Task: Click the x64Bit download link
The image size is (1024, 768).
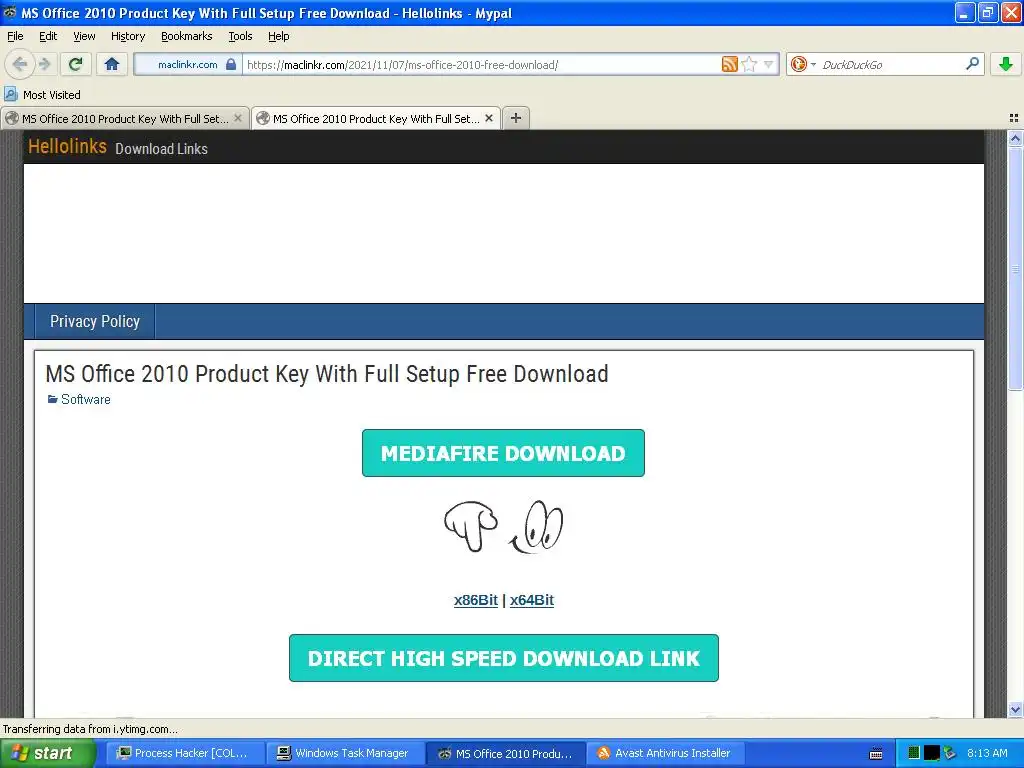Action: click(532, 600)
